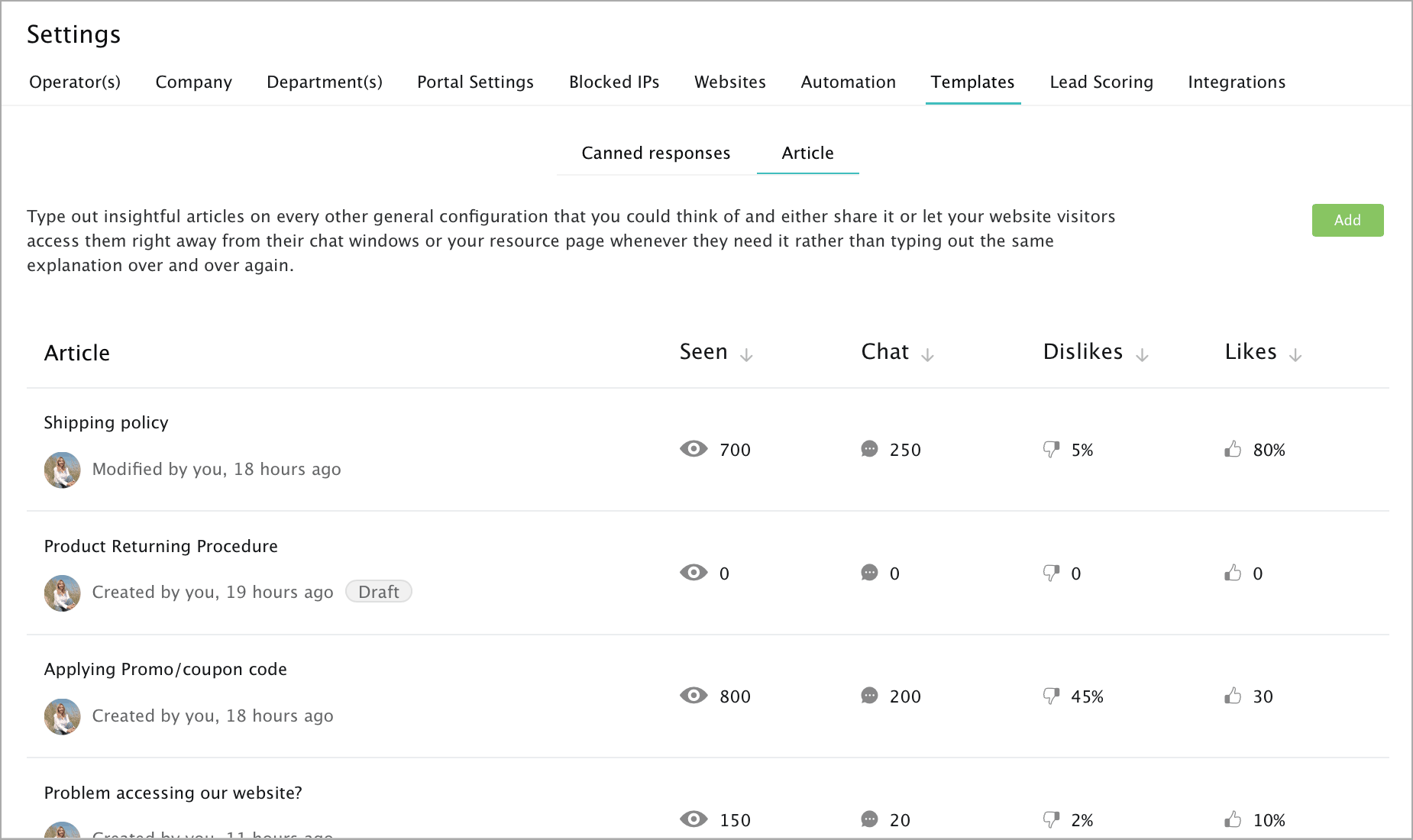Open the Operator(s) settings tab

tap(75, 82)
